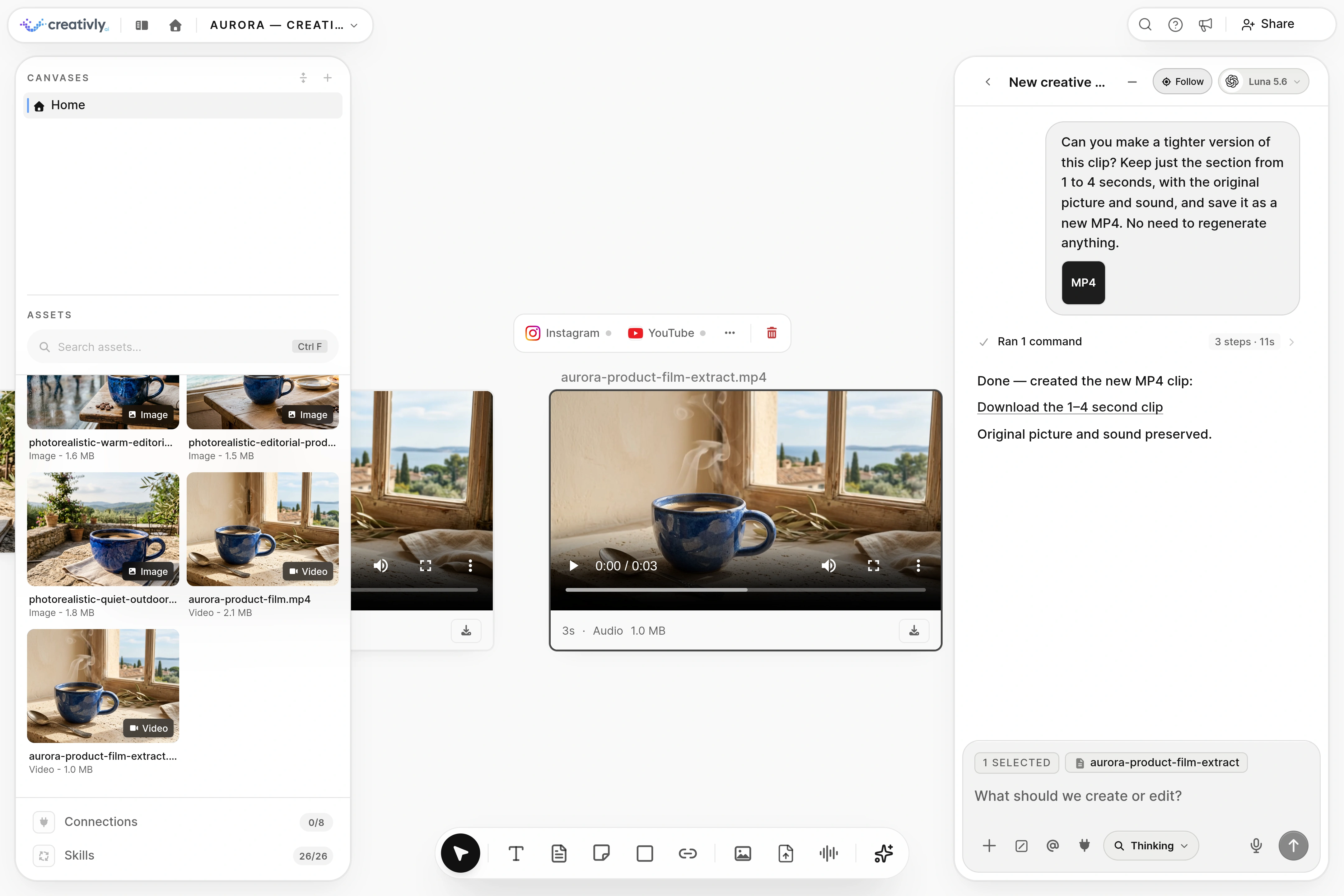Image resolution: width=1344 pixels, height=896 pixels.
Task: Mention with the @ icon
Action: coord(1052,846)
